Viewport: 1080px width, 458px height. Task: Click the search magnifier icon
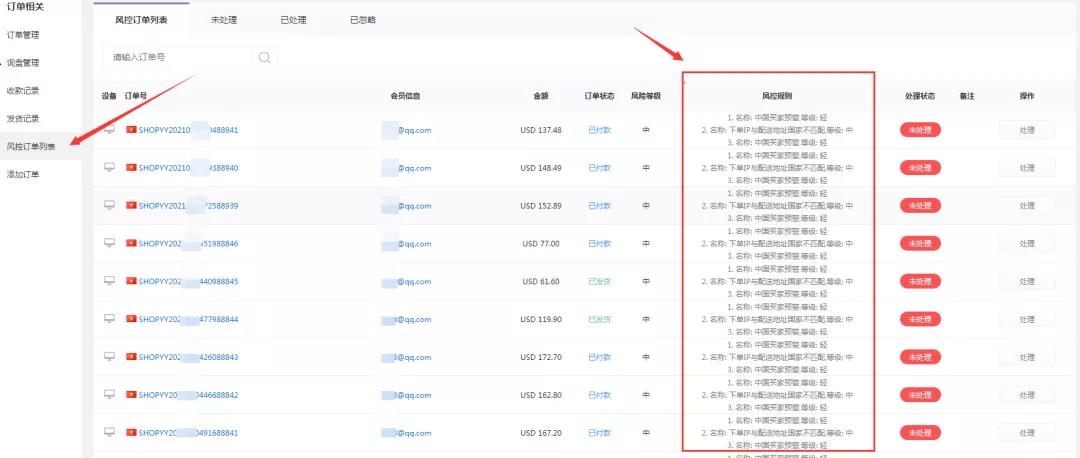(x=264, y=57)
